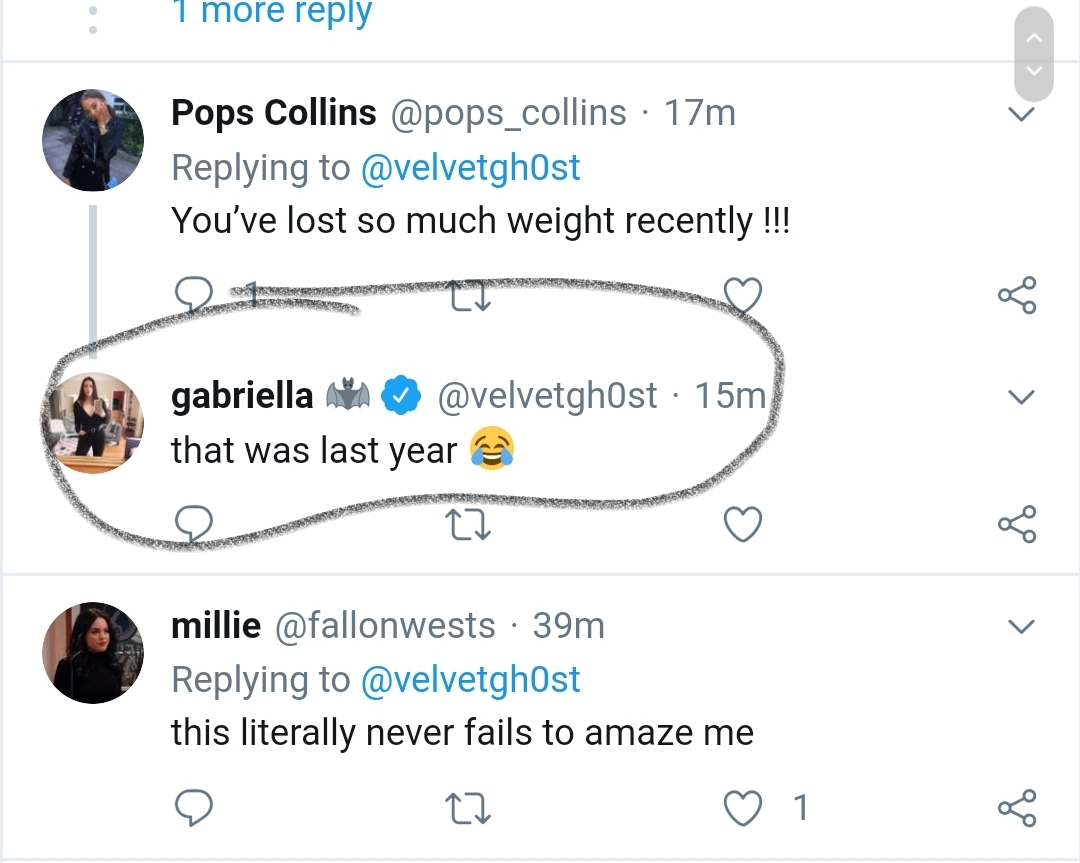This screenshot has height=863, width=1080.
Task: Reply to millie's tweet
Action: coord(194,808)
